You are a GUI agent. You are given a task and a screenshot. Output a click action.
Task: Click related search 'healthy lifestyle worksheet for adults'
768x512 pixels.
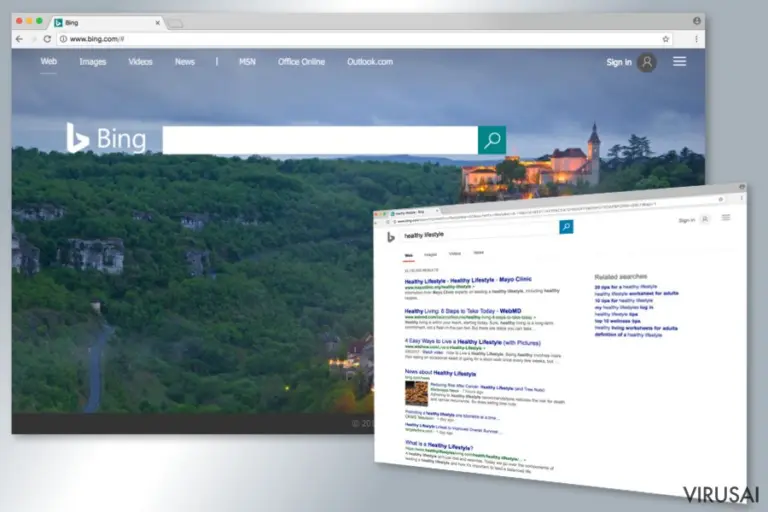[636, 293]
